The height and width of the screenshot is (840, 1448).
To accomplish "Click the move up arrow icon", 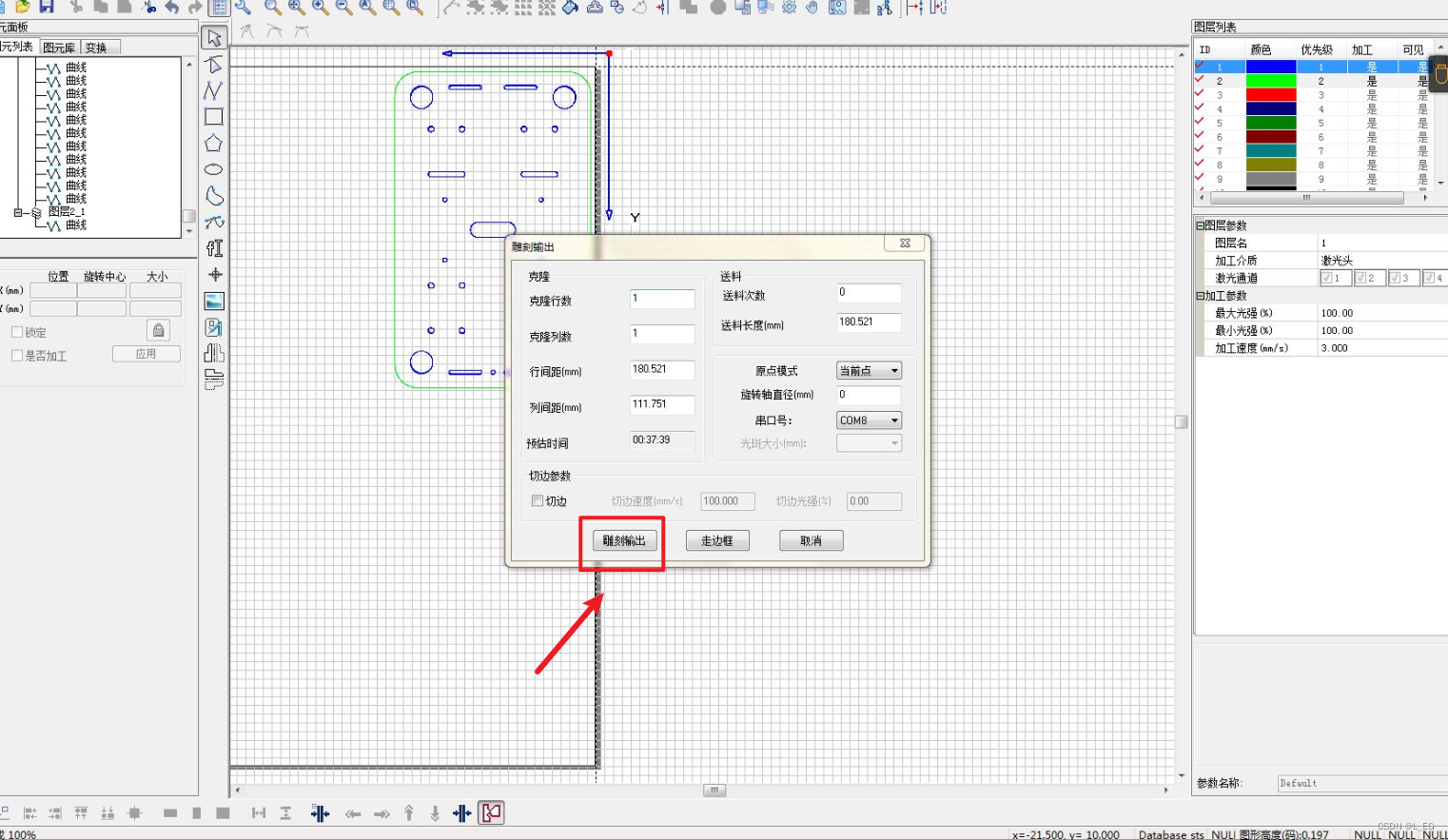I will coord(408,813).
